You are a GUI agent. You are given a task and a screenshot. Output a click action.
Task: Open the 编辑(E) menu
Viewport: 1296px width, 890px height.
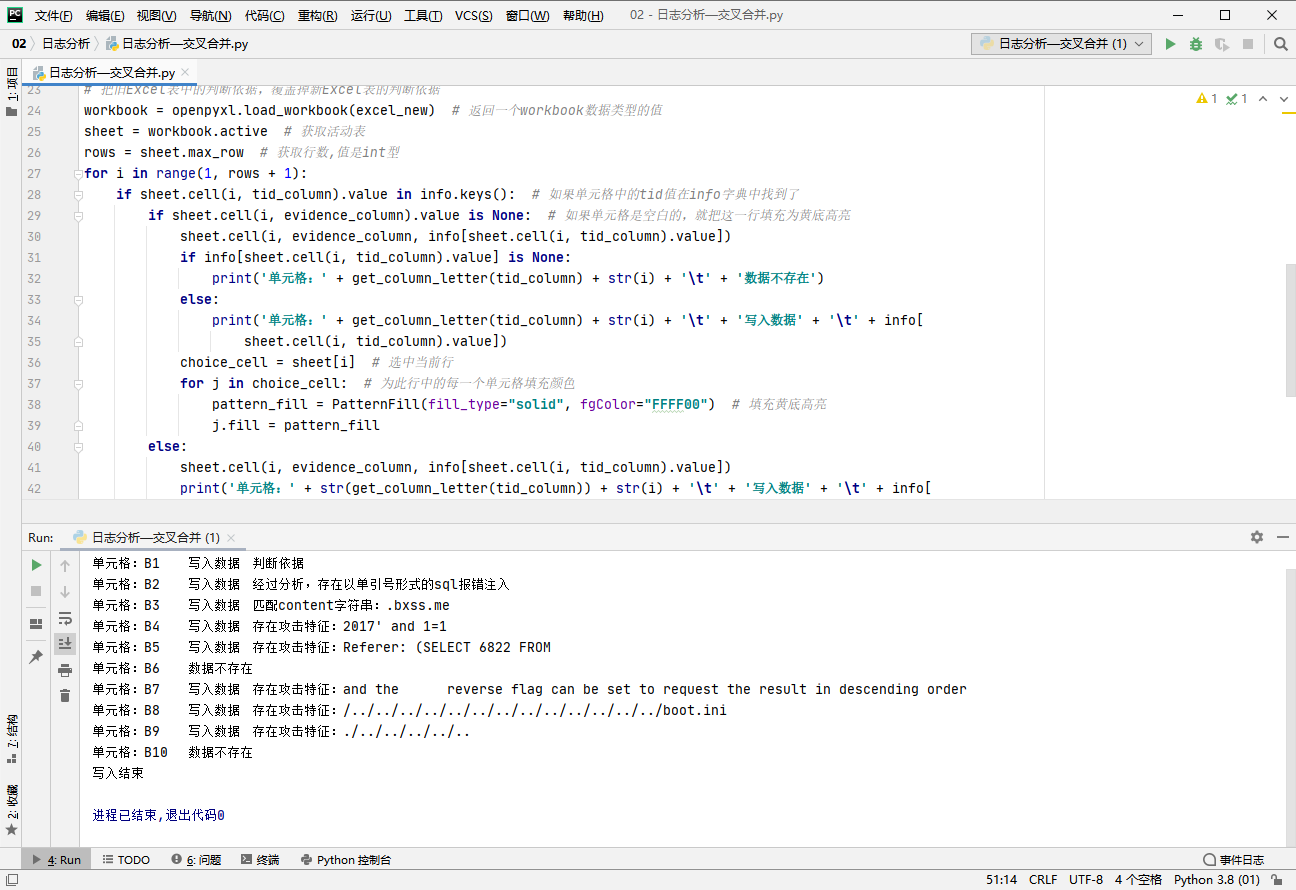[105, 16]
